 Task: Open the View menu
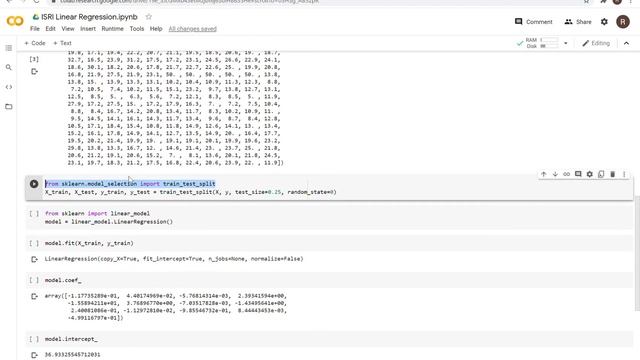click(68, 29)
